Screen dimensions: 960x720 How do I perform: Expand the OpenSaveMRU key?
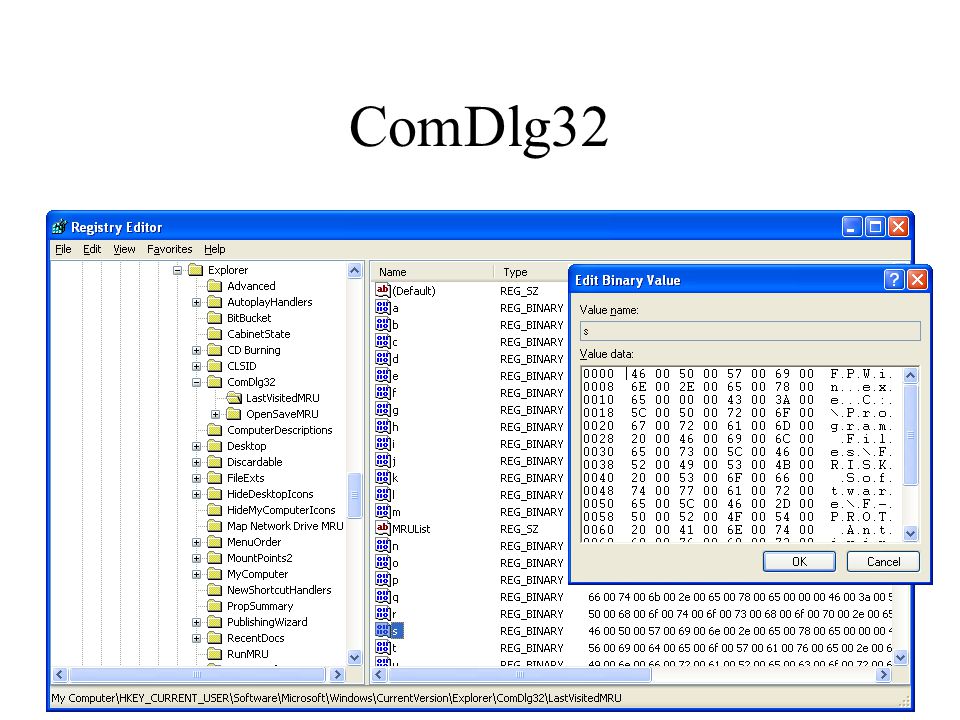(216, 414)
